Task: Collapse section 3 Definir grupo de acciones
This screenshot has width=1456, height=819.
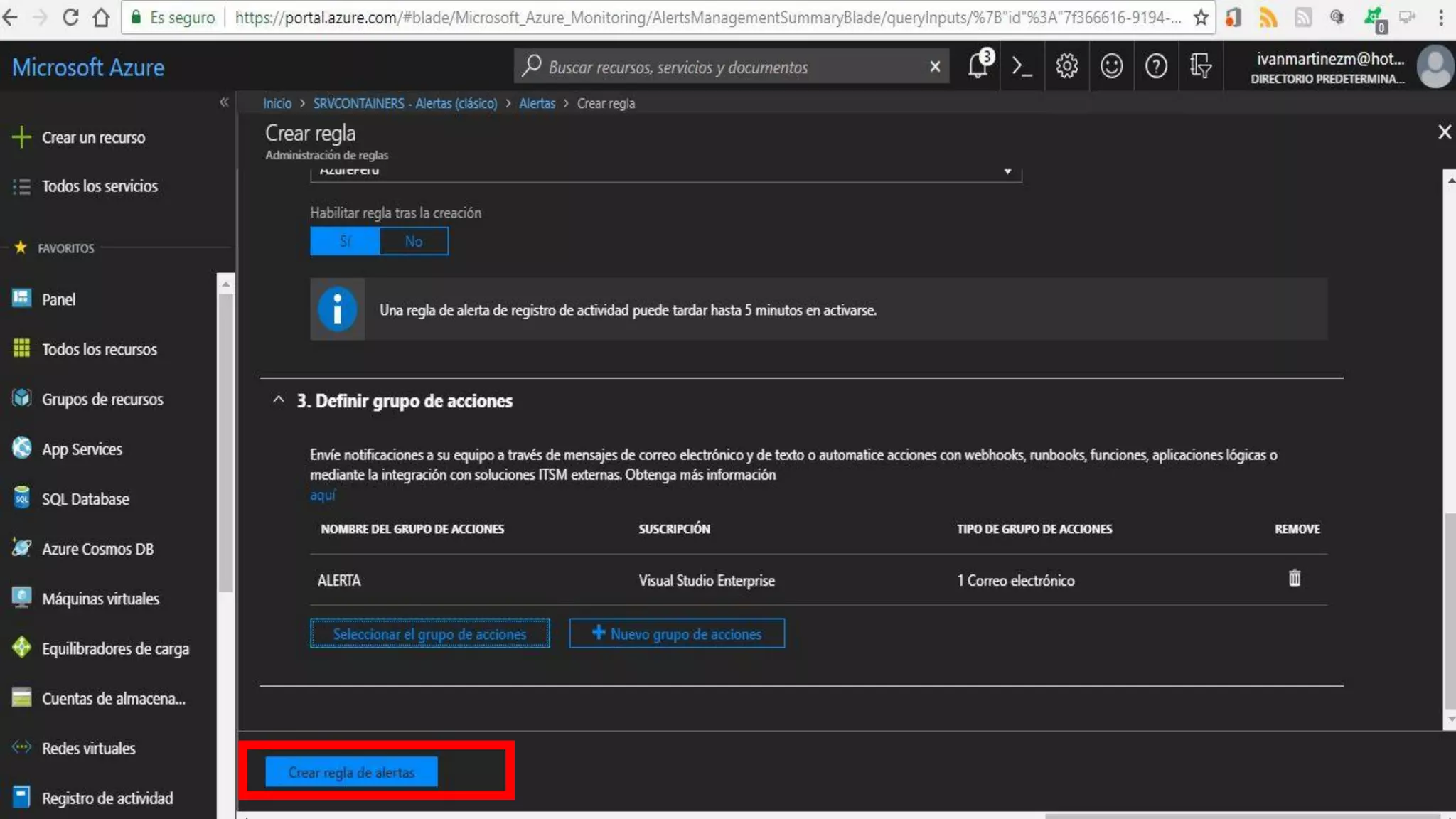Action: 279,400
